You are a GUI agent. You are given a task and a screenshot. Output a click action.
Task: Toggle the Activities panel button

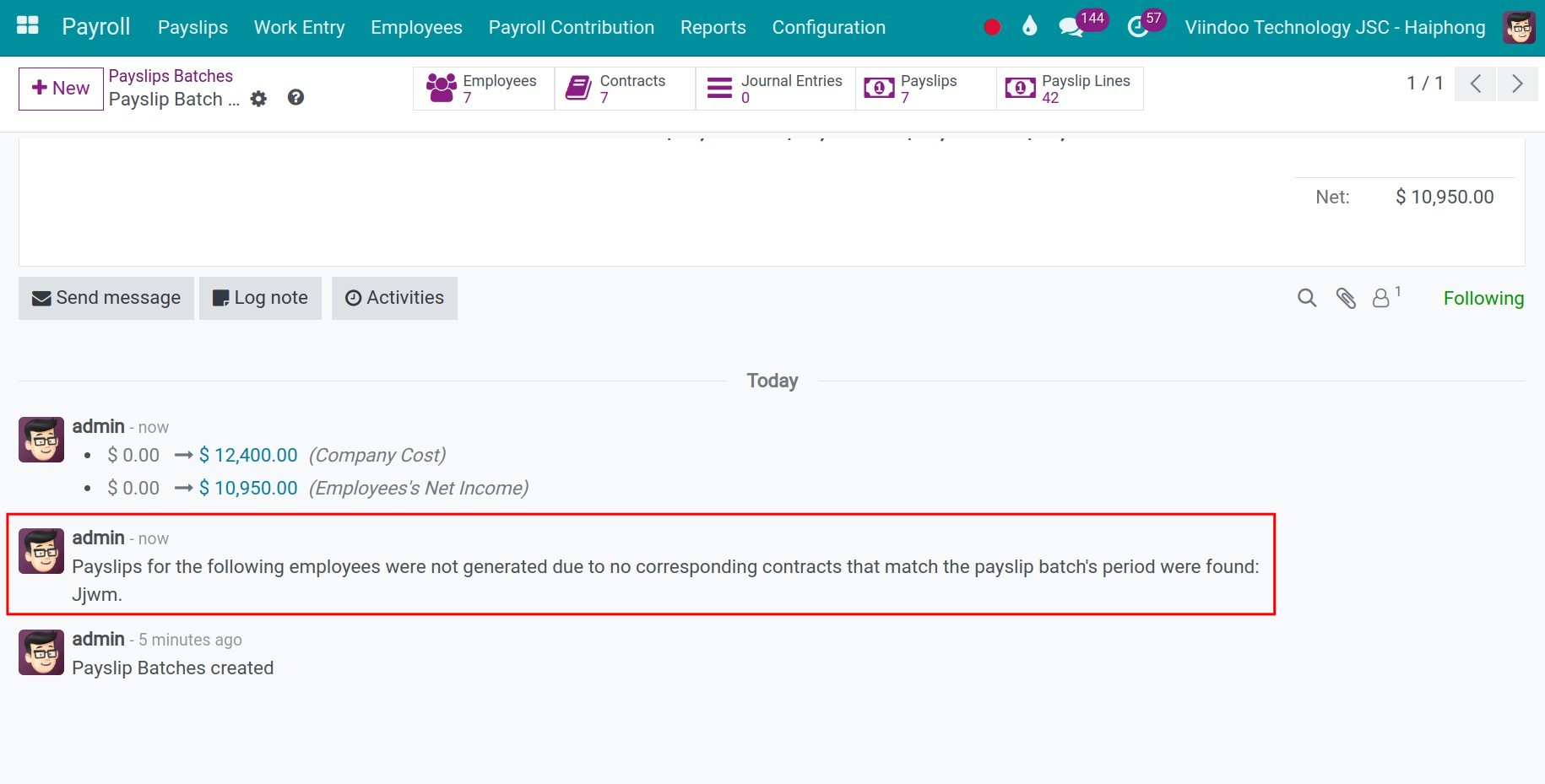(x=394, y=297)
